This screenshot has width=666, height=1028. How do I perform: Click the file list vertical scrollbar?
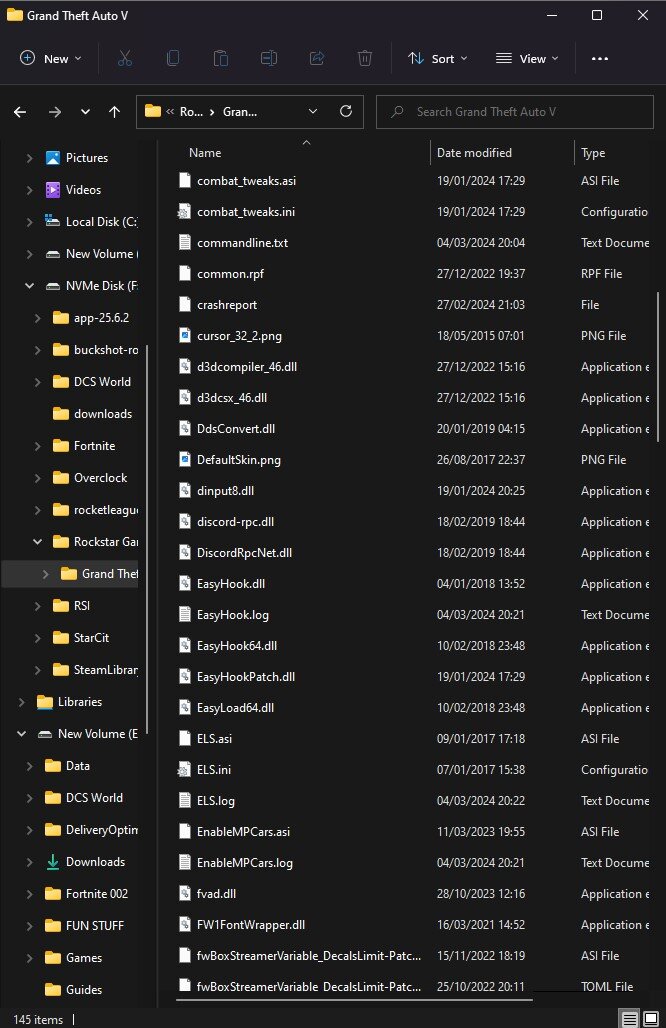pyautogui.click(x=657, y=367)
